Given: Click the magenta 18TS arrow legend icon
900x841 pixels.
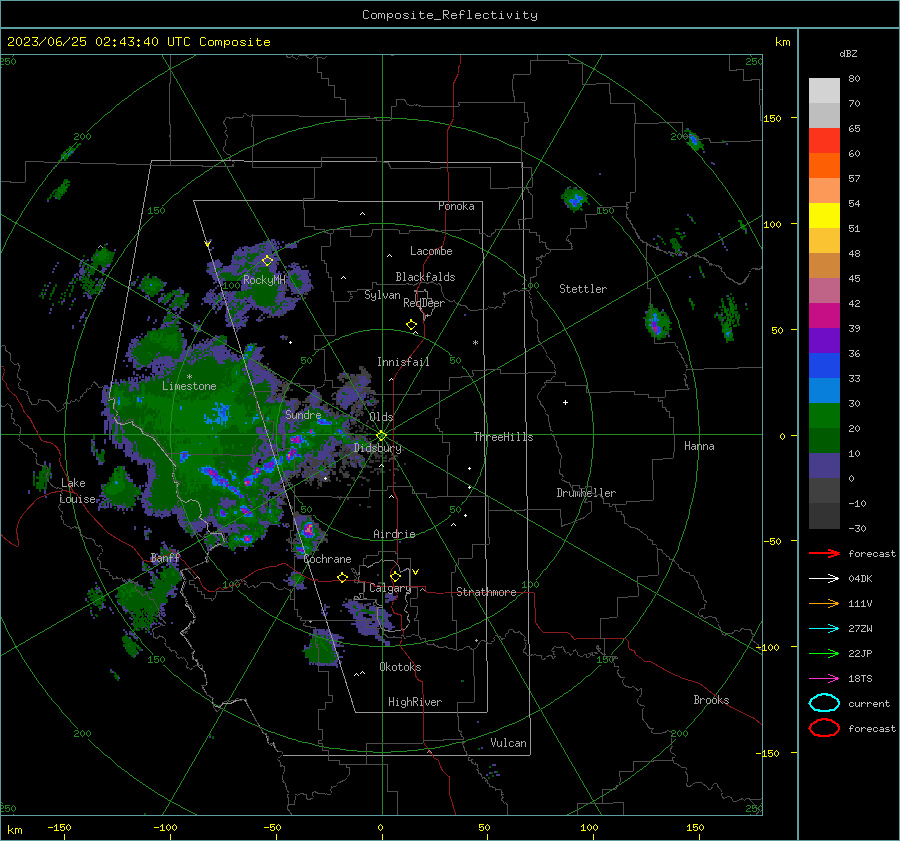Looking at the screenshot, I should point(824,679).
